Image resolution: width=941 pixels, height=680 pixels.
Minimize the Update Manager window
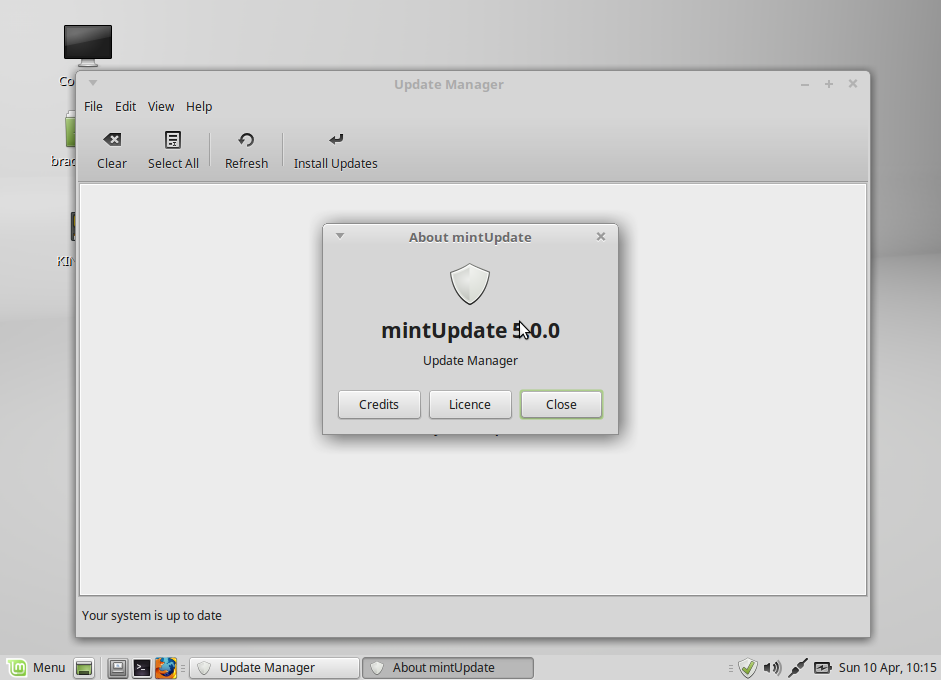tap(805, 85)
